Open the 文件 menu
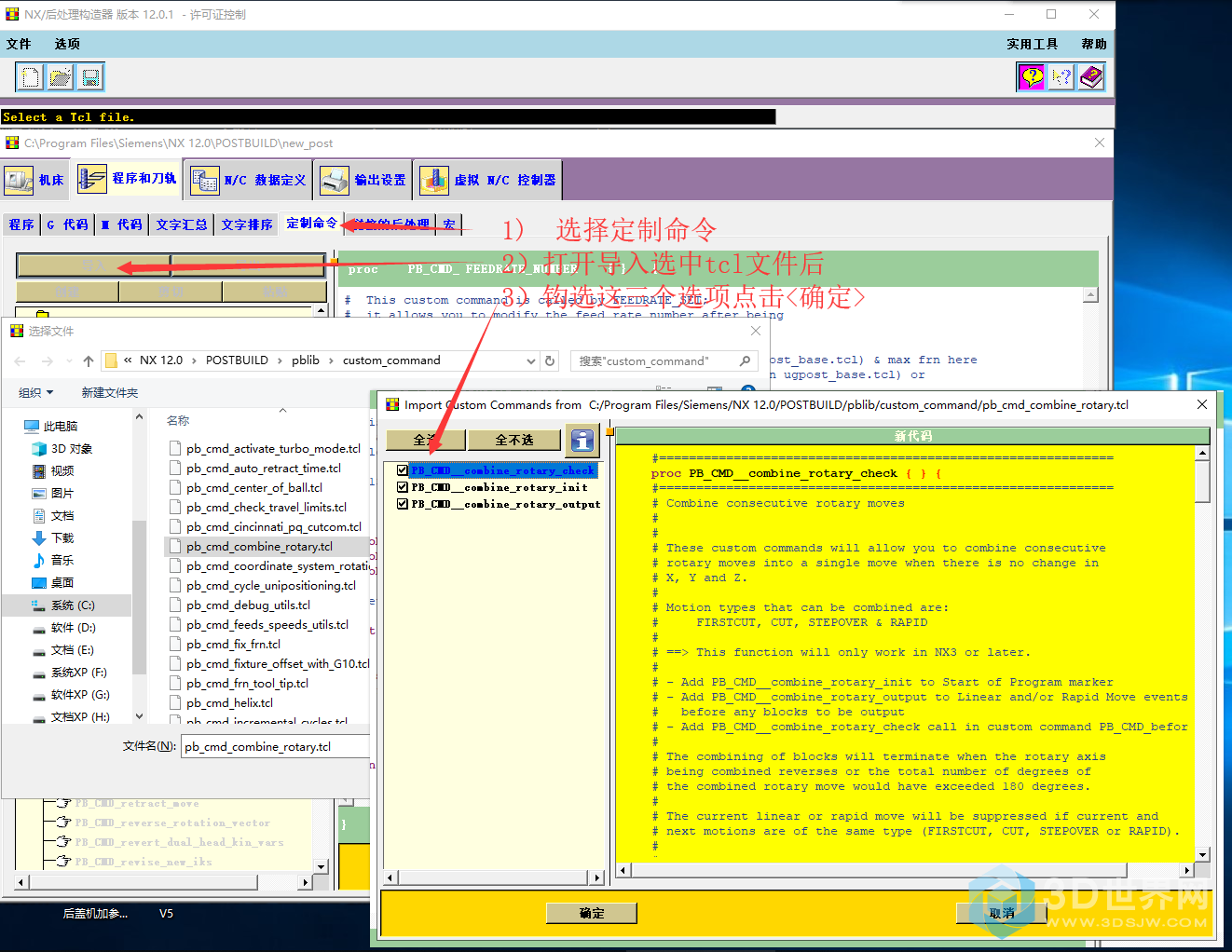The image size is (1232, 952). click(19, 44)
